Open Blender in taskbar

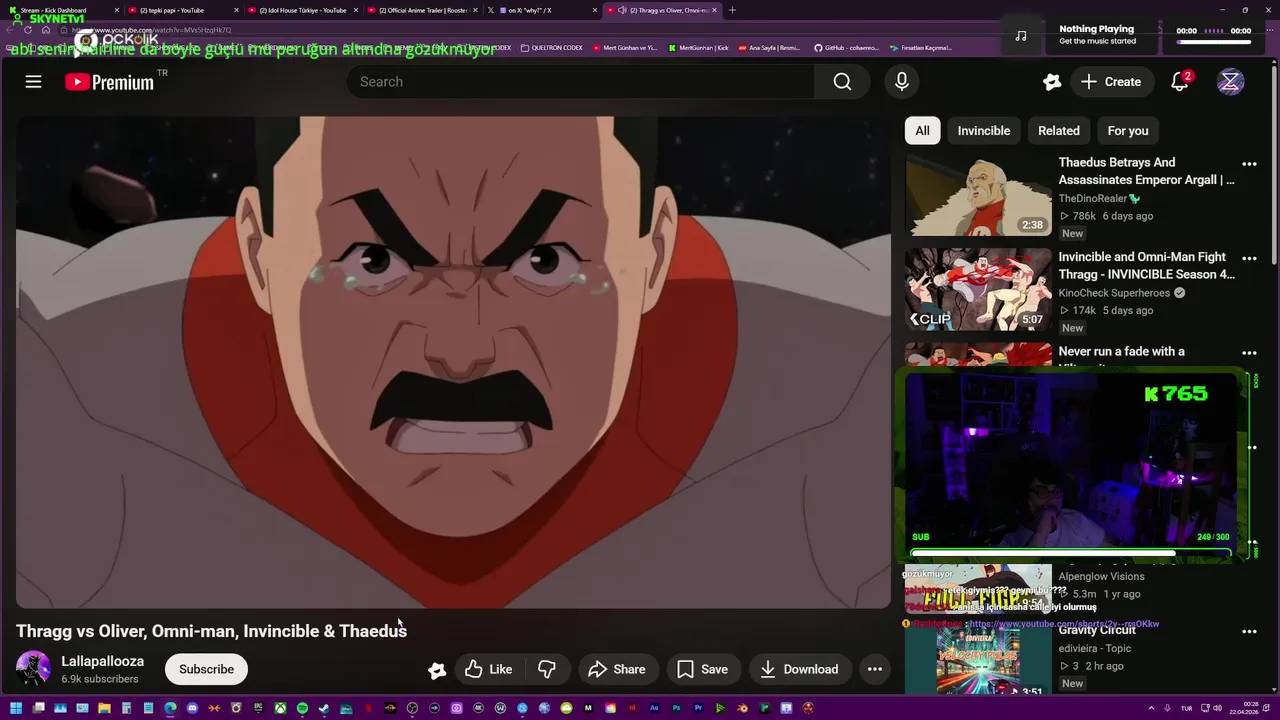pyautogui.click(x=742, y=709)
